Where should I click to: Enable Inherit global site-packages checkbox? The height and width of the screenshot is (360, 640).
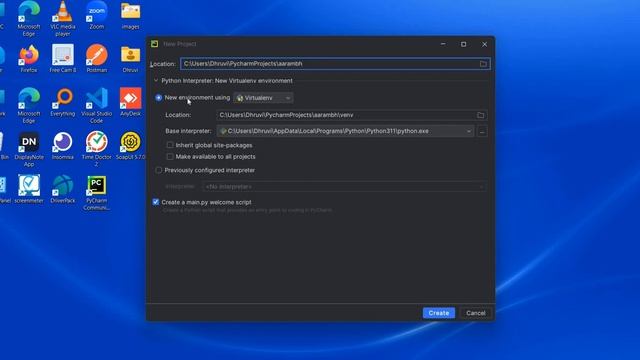click(x=170, y=145)
